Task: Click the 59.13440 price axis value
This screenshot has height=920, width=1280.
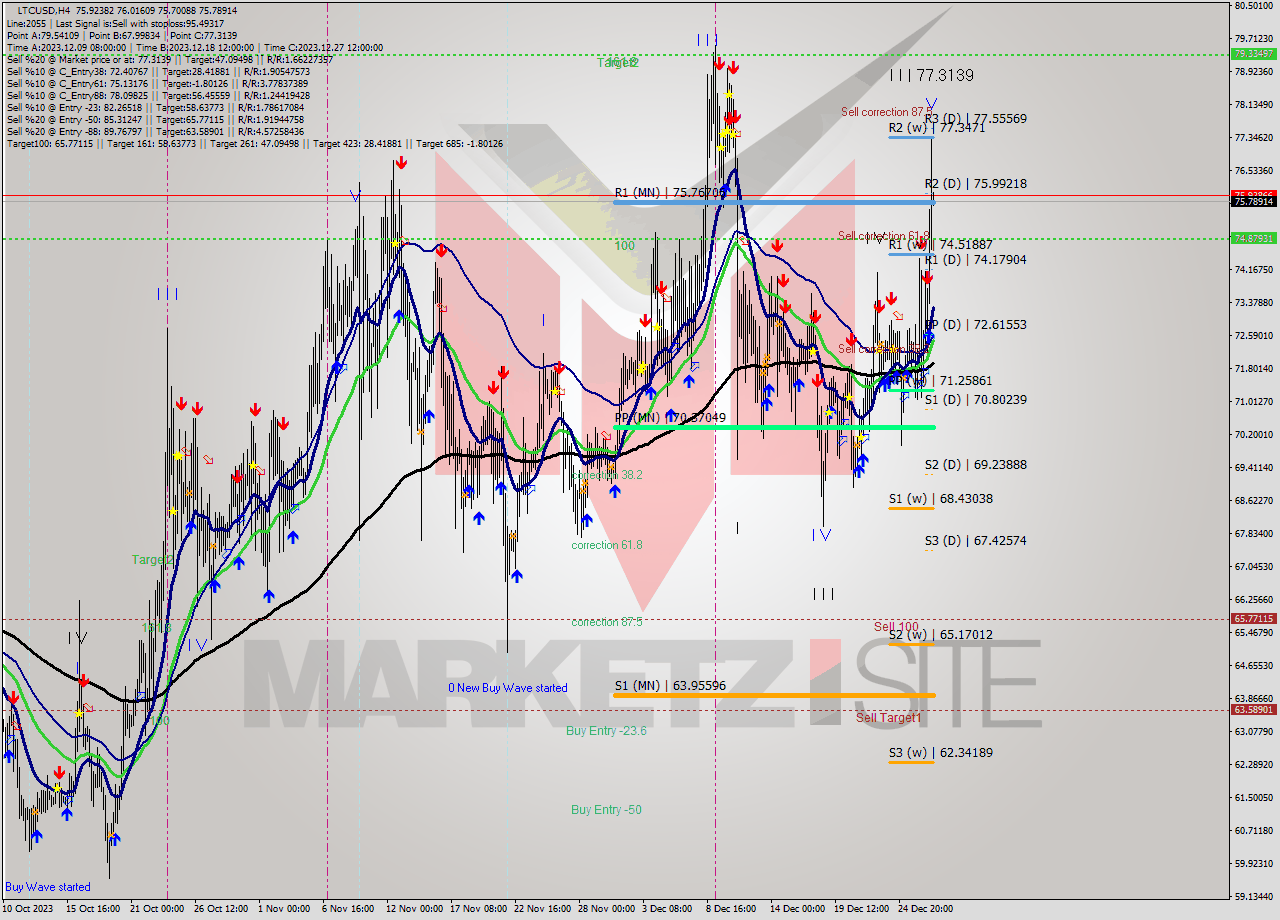Action: (x=1253, y=897)
